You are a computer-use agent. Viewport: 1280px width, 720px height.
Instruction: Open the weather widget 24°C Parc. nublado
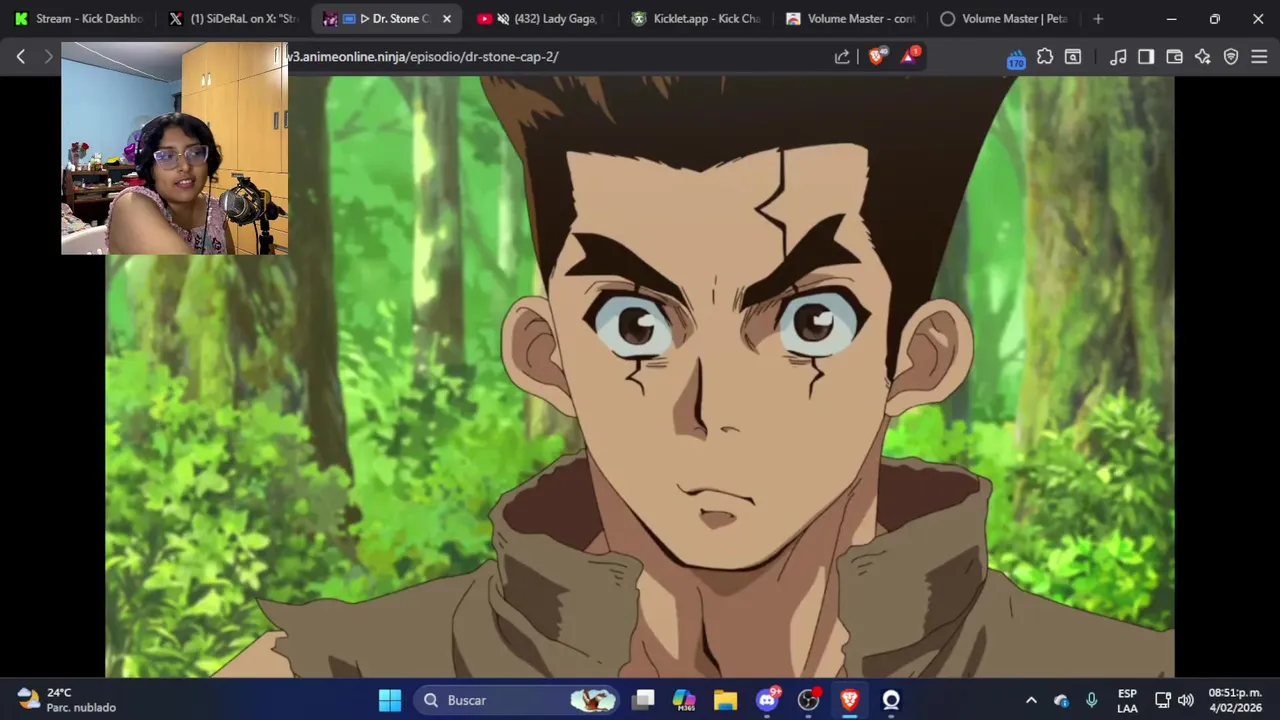point(66,700)
